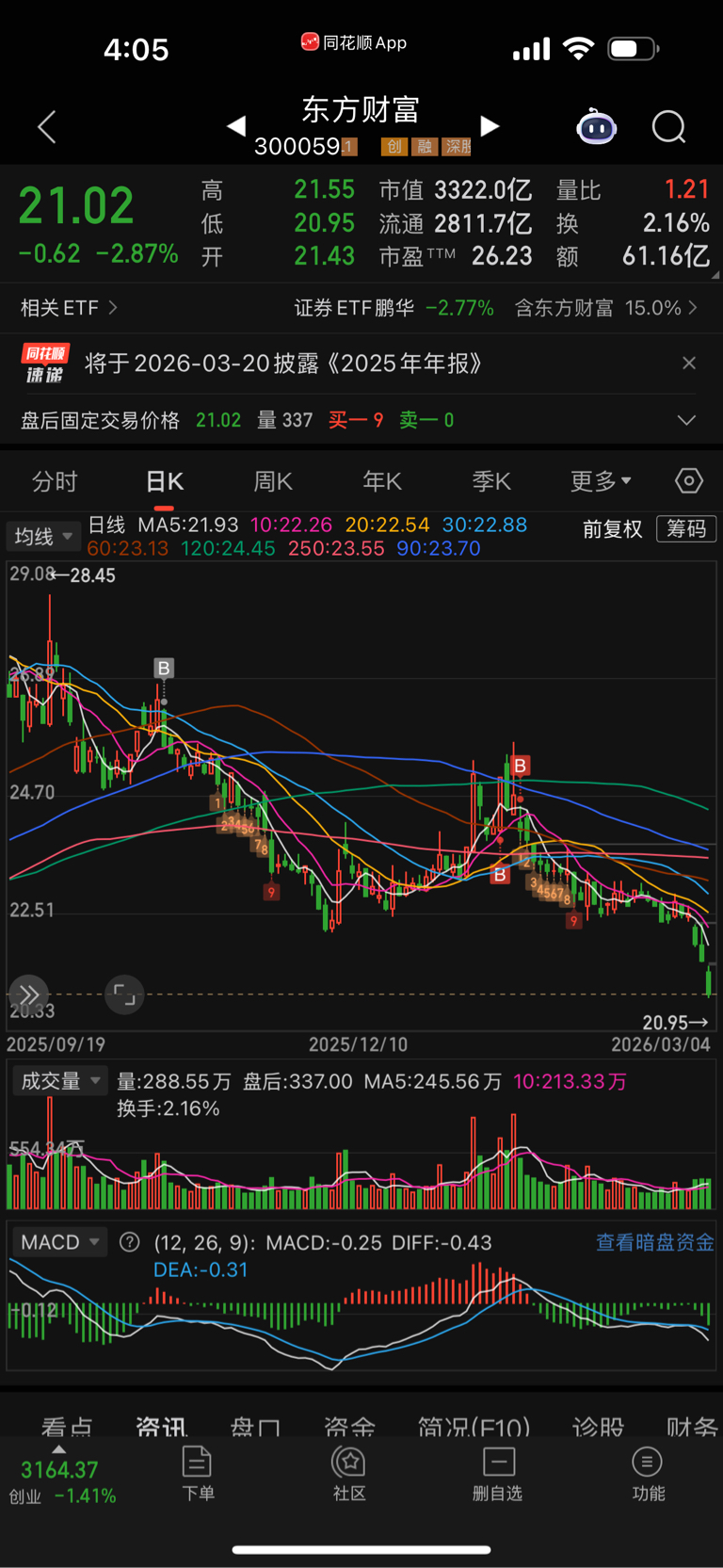Select the 盘口 bottom tab

[255, 1427]
